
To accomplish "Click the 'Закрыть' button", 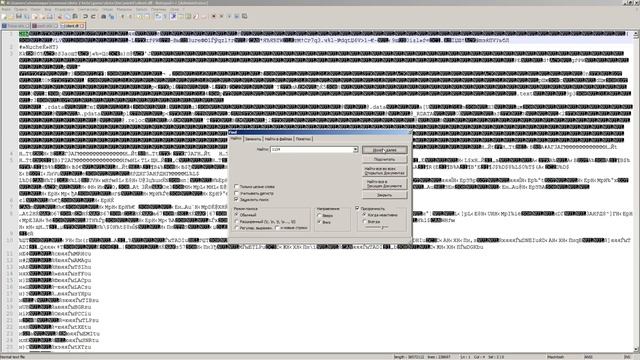I will (384, 195).
